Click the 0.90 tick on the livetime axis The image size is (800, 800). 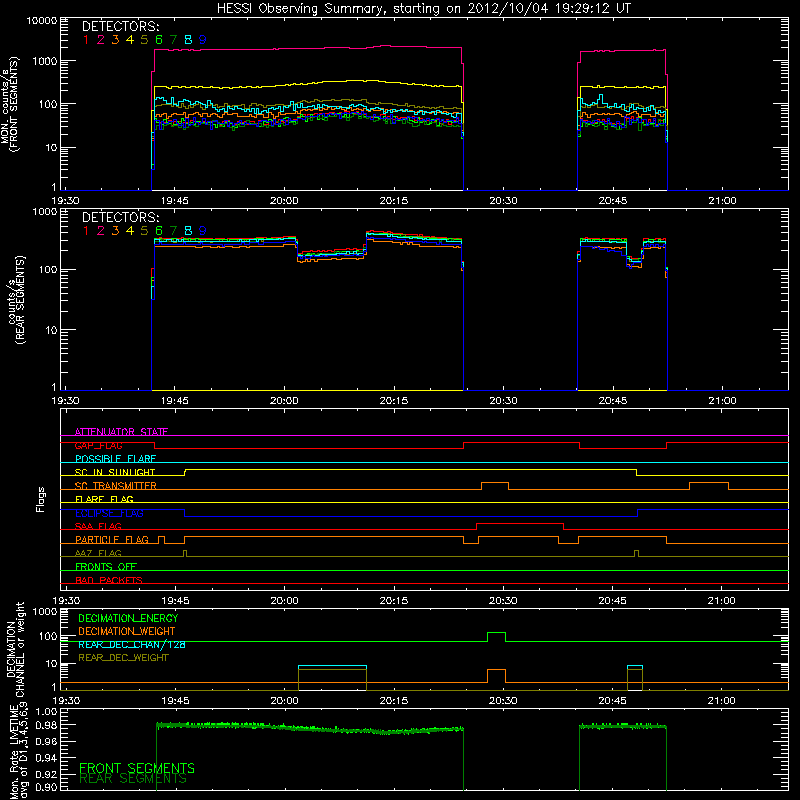tap(45, 787)
